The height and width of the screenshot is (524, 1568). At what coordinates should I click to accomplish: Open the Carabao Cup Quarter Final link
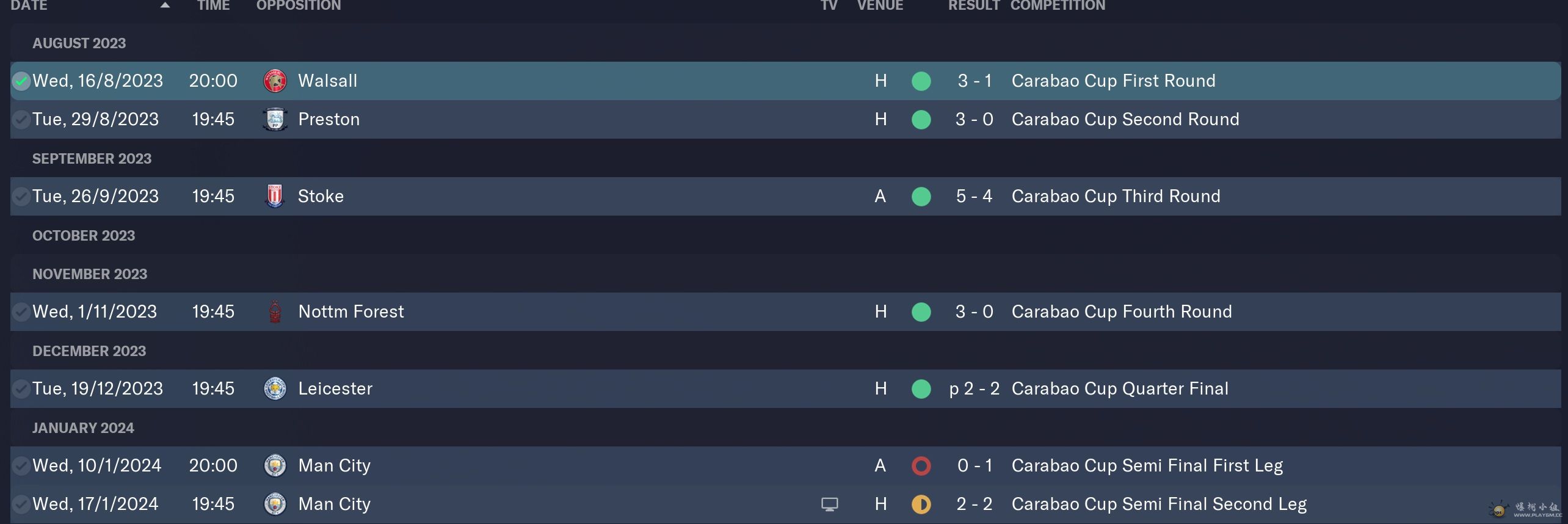(1120, 388)
